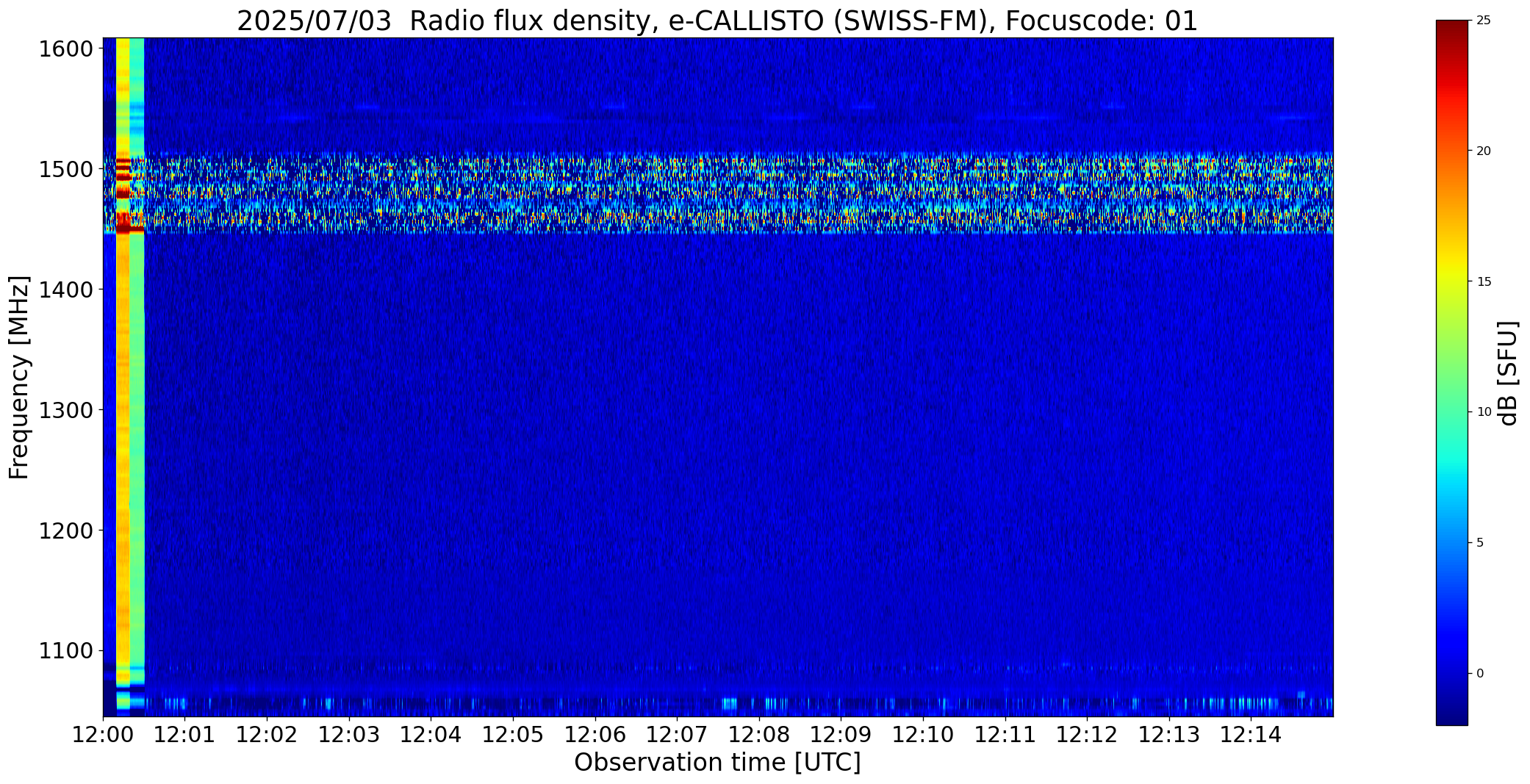Click the colorbar tick label 10

pos(1484,412)
